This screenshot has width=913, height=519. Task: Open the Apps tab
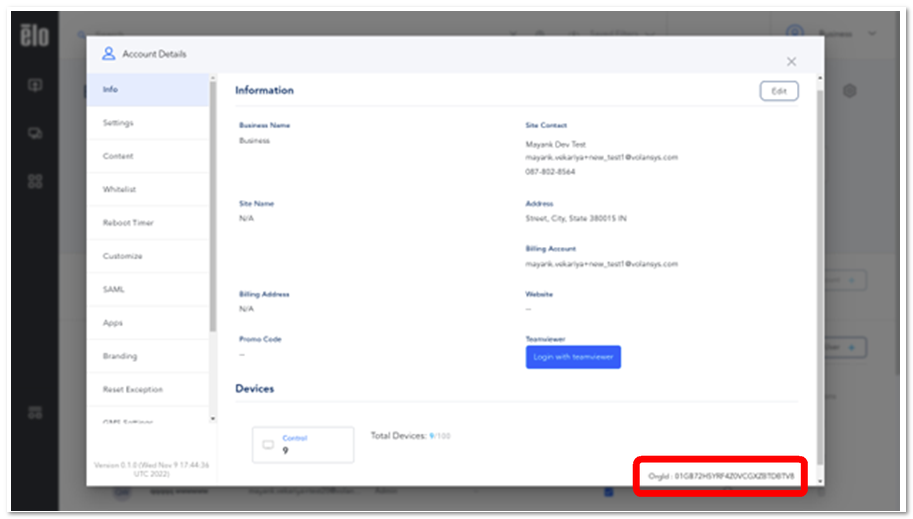point(148,323)
